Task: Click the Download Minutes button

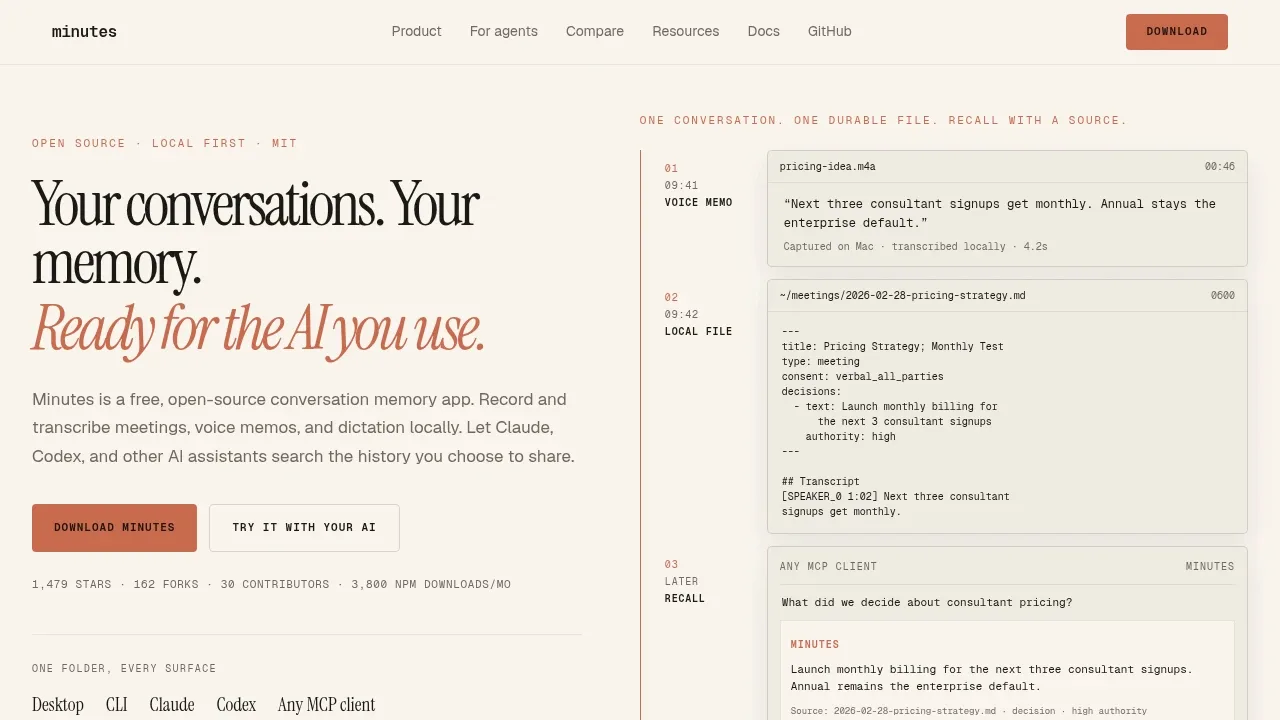Action: 114,528
